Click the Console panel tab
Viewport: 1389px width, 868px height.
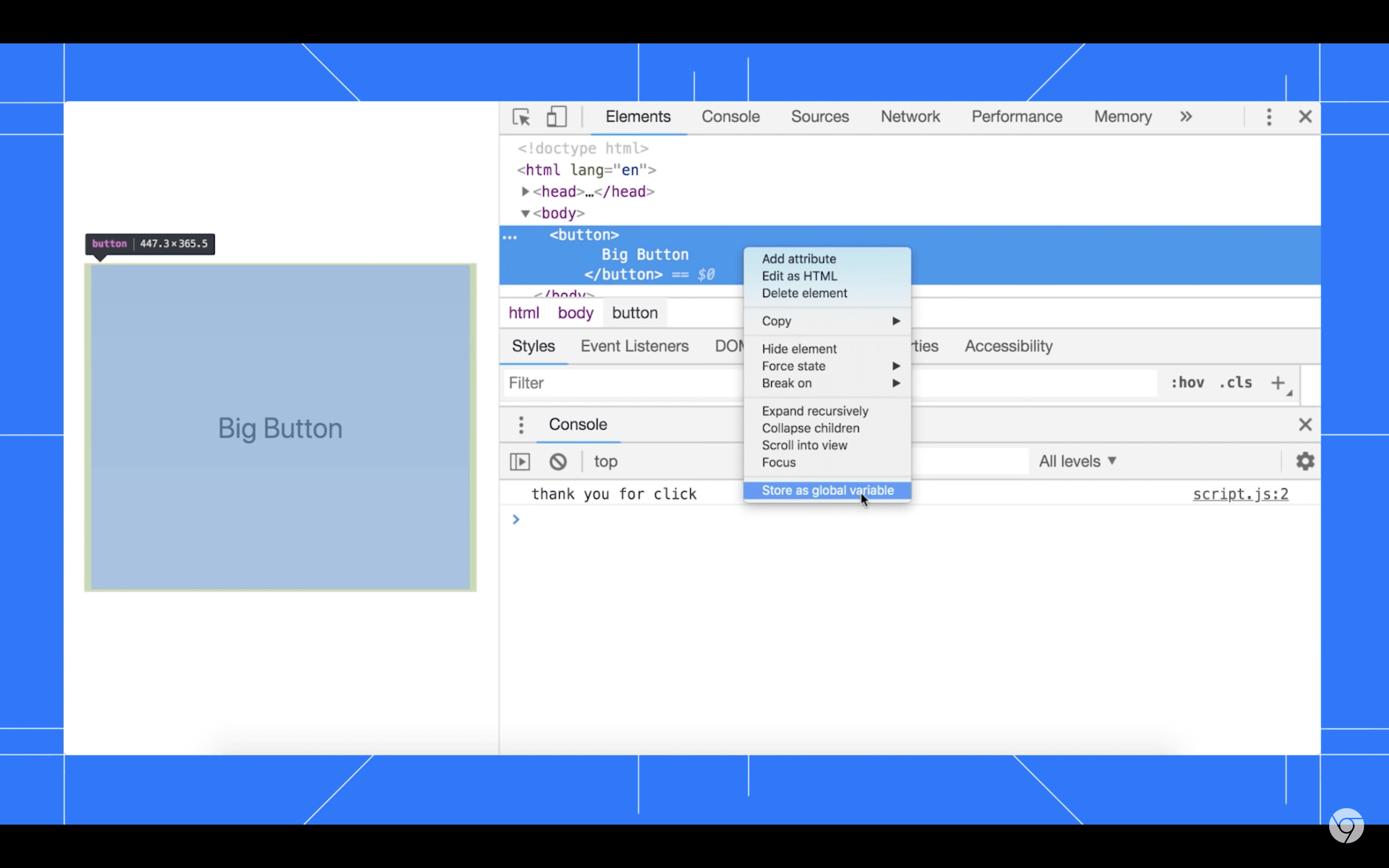731,116
